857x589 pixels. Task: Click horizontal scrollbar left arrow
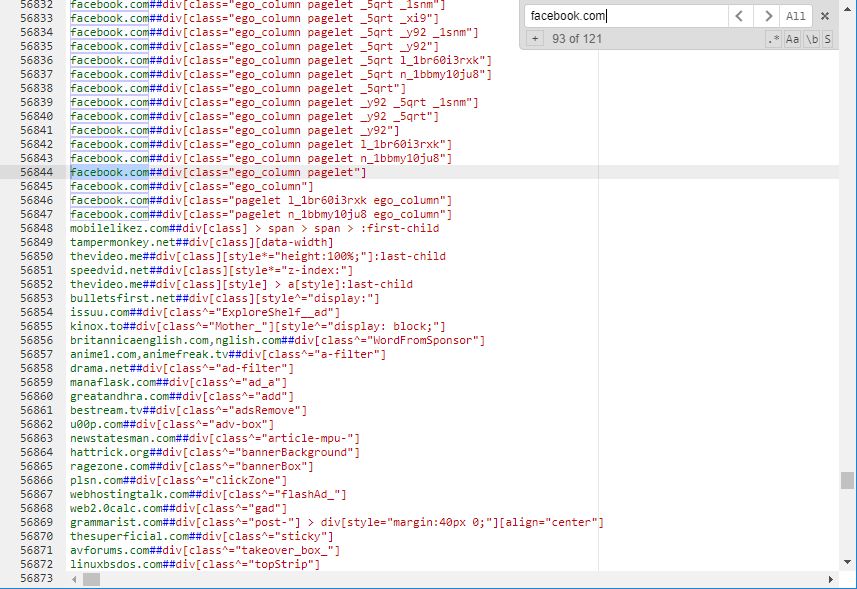(75, 580)
